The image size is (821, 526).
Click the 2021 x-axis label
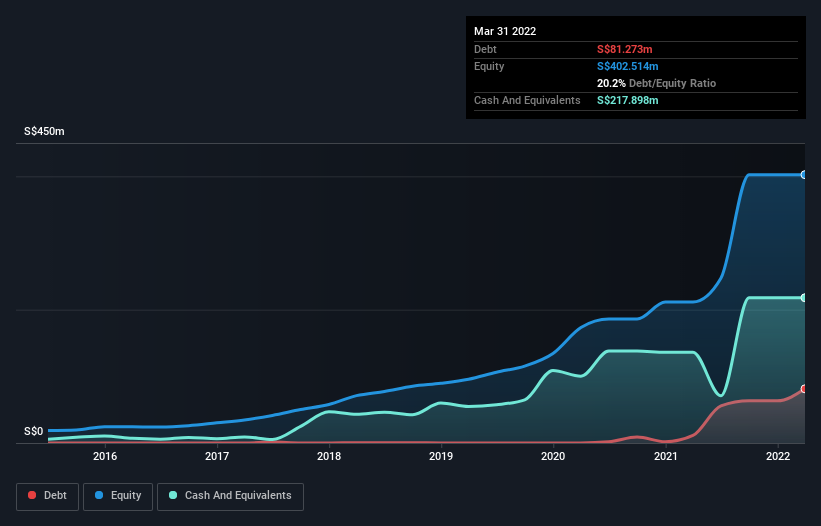click(665, 456)
